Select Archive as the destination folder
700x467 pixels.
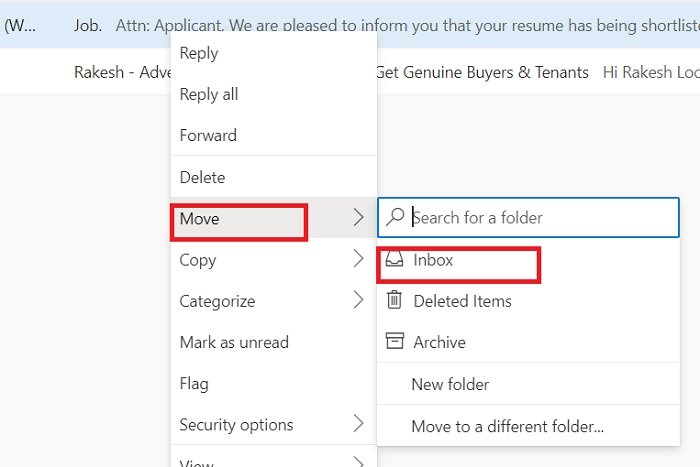point(439,342)
